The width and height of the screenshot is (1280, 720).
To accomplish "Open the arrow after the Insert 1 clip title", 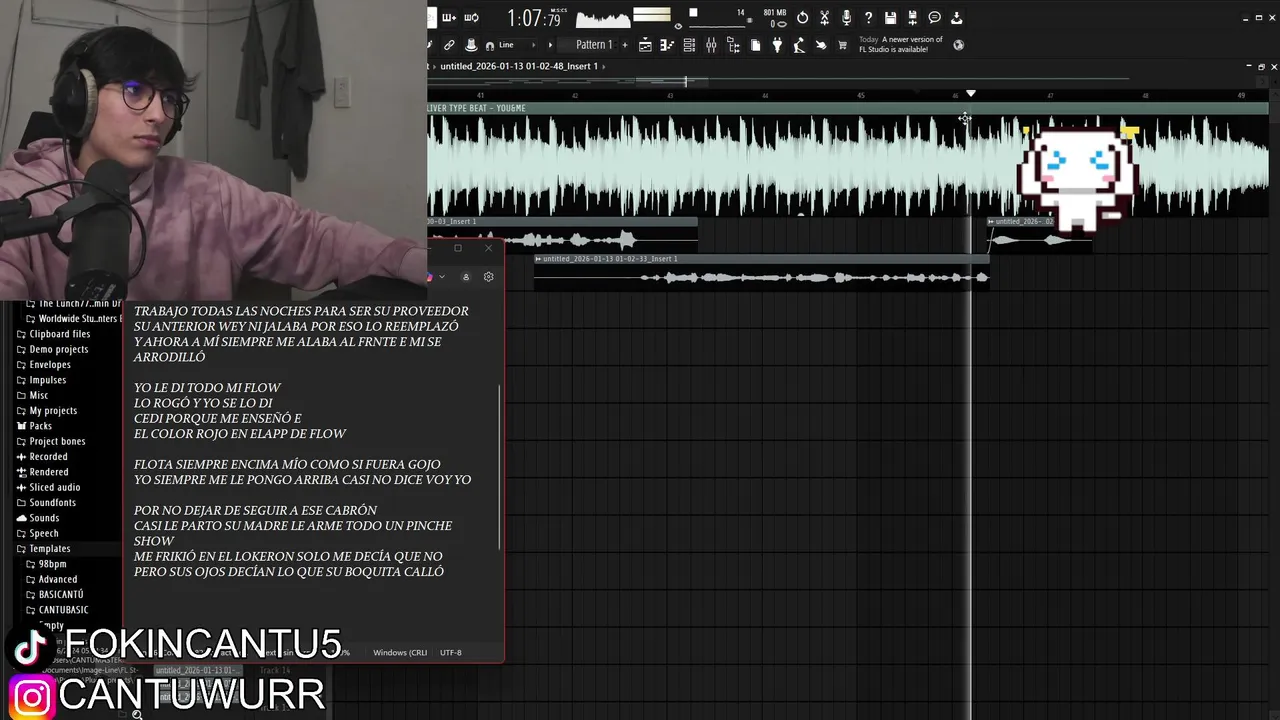I will [603, 66].
